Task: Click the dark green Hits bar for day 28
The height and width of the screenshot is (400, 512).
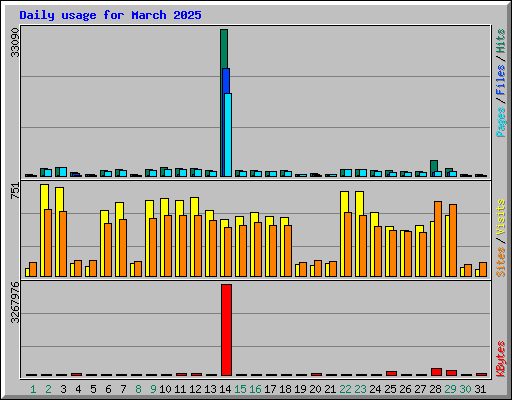Action: coord(434,166)
